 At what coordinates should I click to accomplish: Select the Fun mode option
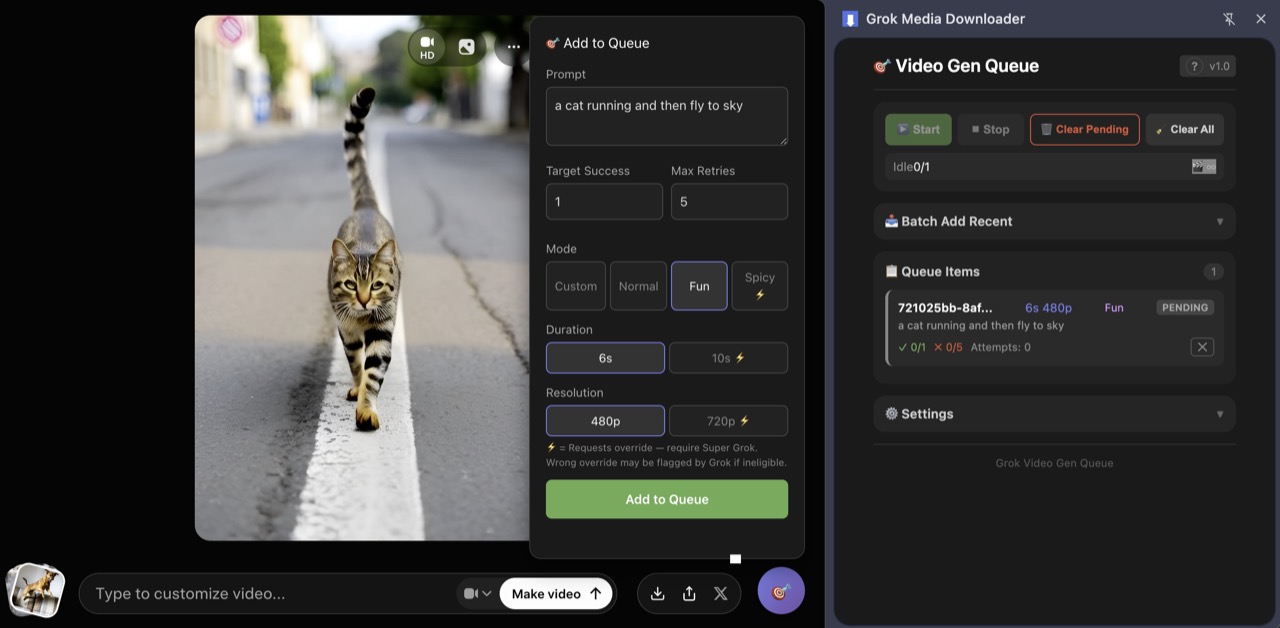tap(698, 285)
